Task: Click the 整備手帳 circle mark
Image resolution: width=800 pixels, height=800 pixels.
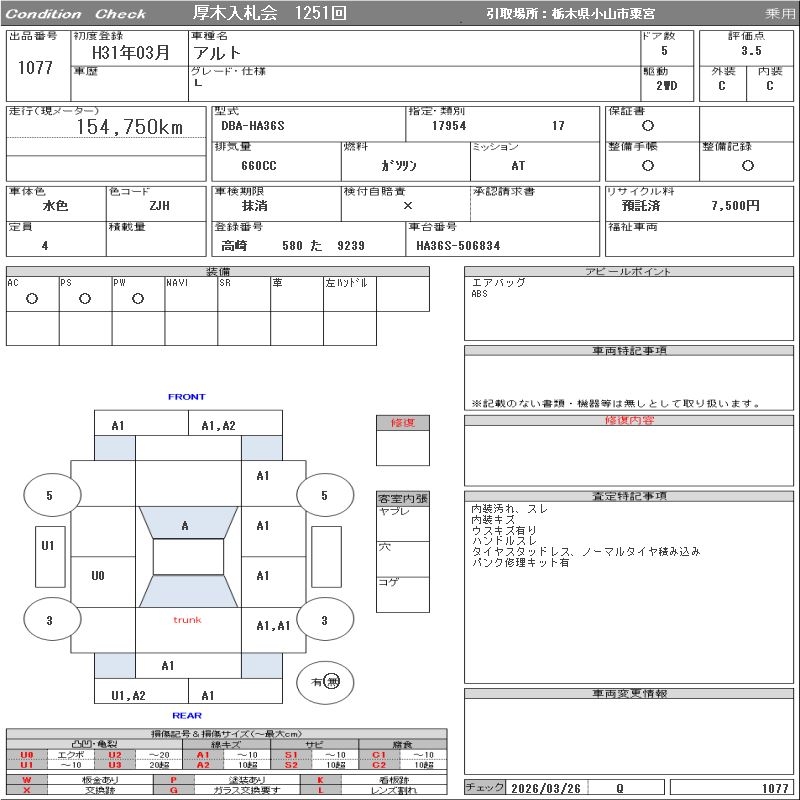Action: coord(648,165)
